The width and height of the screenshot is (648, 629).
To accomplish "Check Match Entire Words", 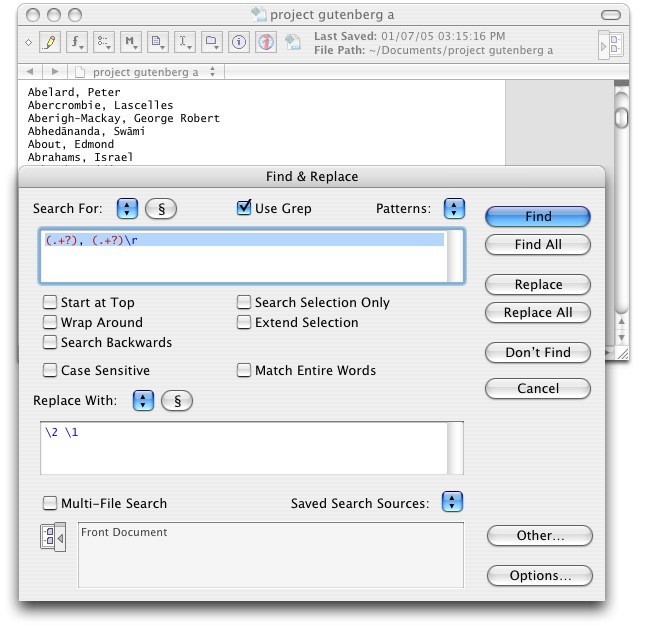I will (x=243, y=370).
